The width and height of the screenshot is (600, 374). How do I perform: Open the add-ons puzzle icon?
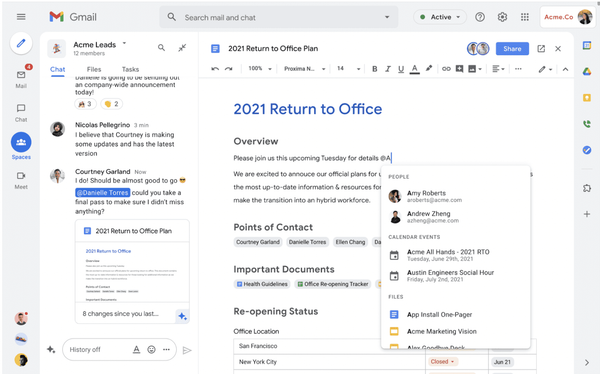point(587,188)
